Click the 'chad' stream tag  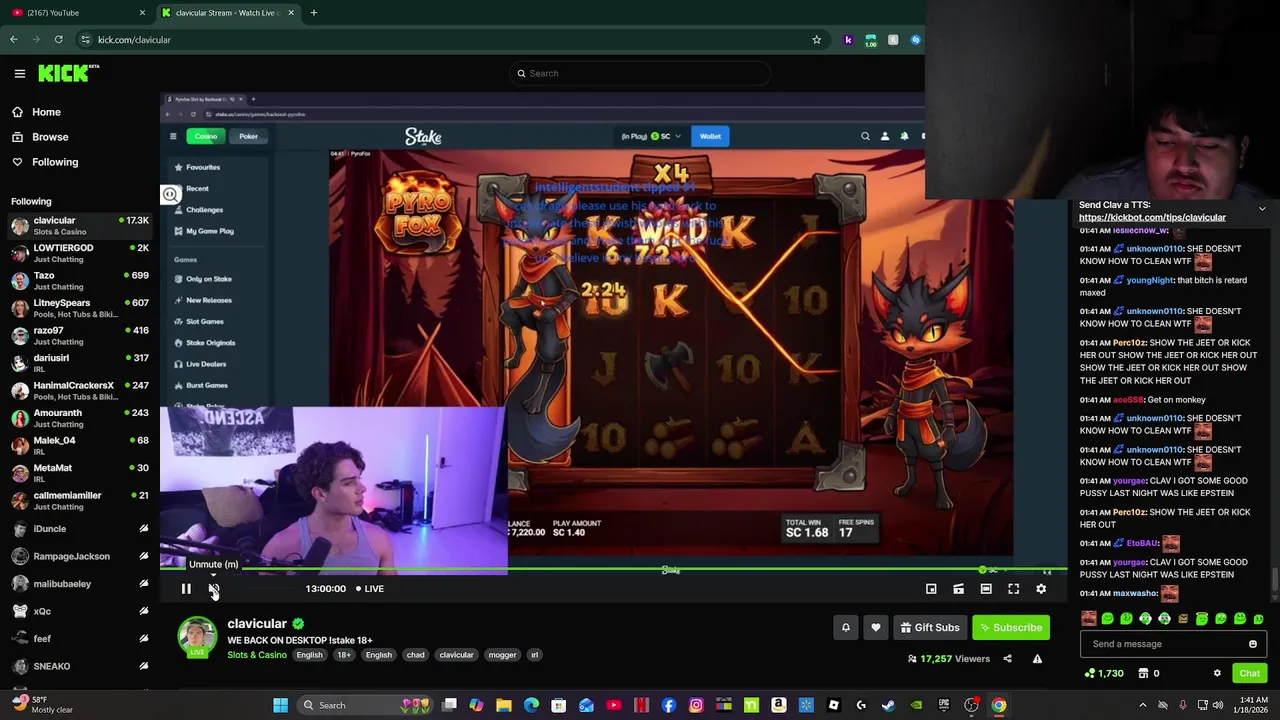[415, 655]
